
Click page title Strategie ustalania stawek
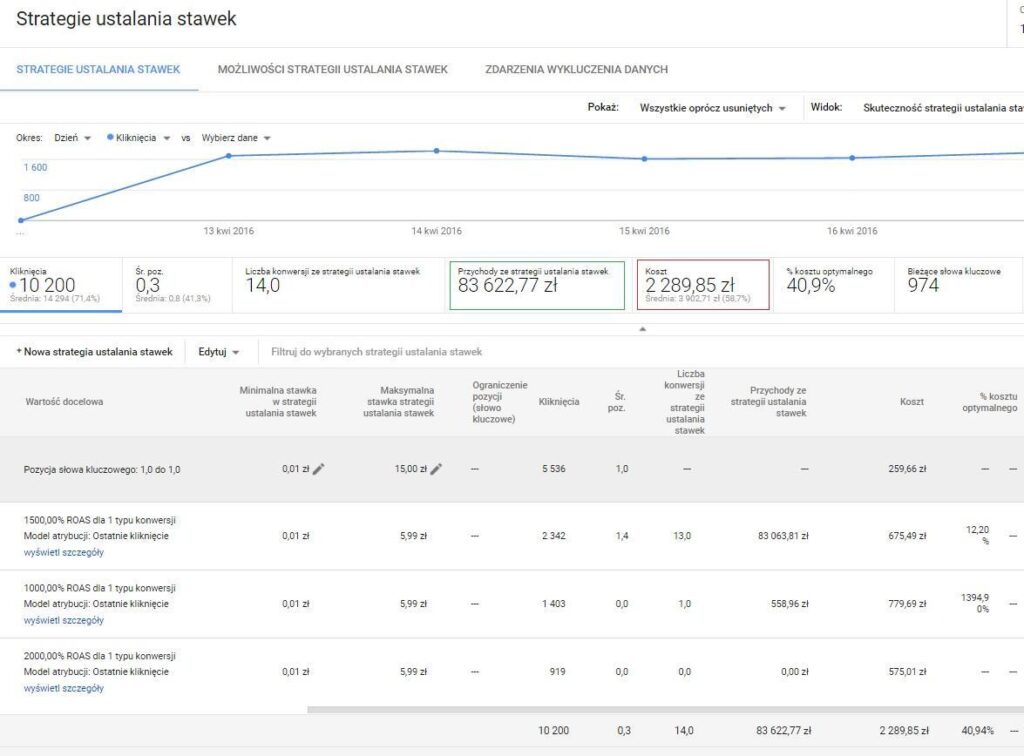(x=126, y=19)
